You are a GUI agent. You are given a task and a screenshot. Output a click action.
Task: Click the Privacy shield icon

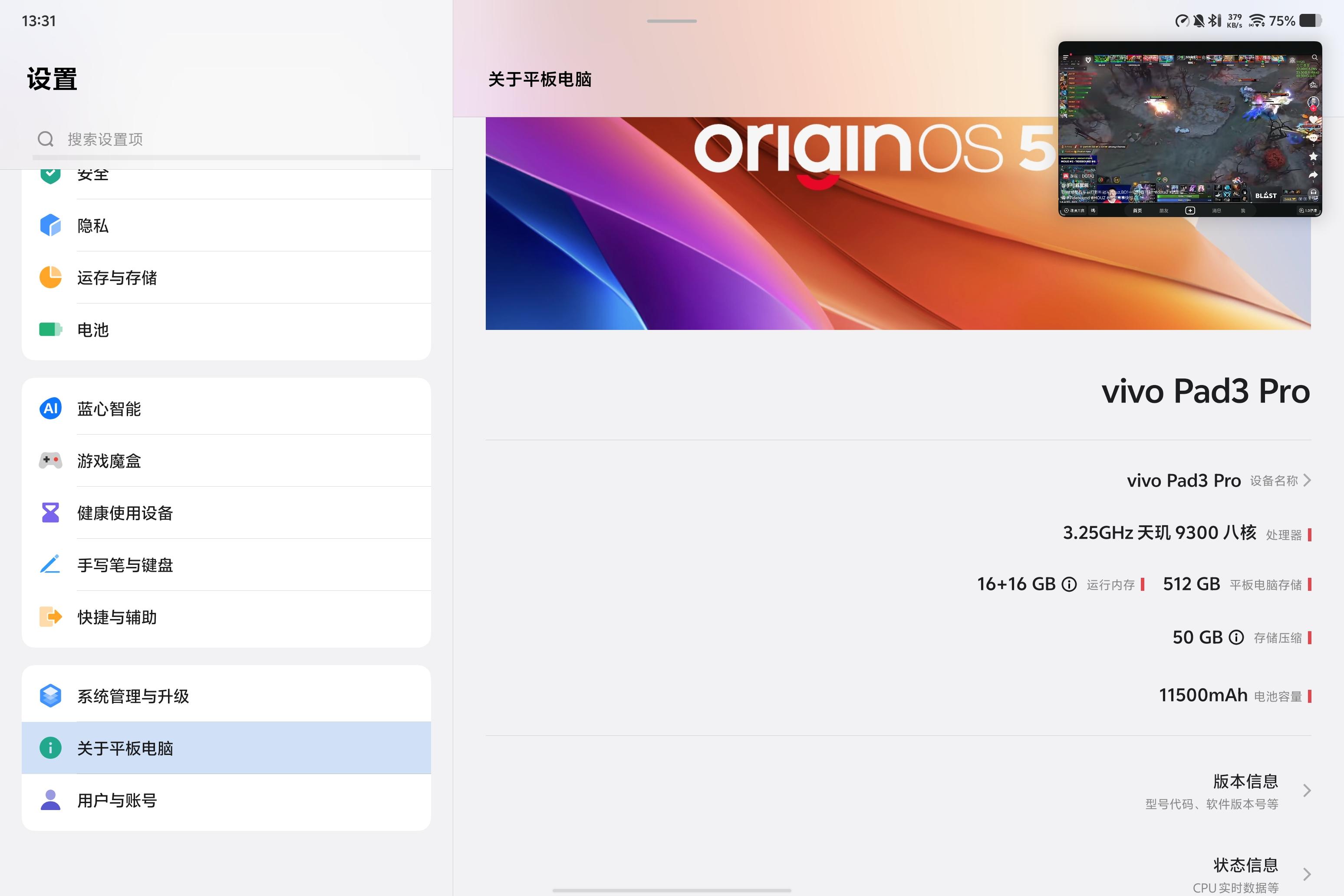(50, 225)
